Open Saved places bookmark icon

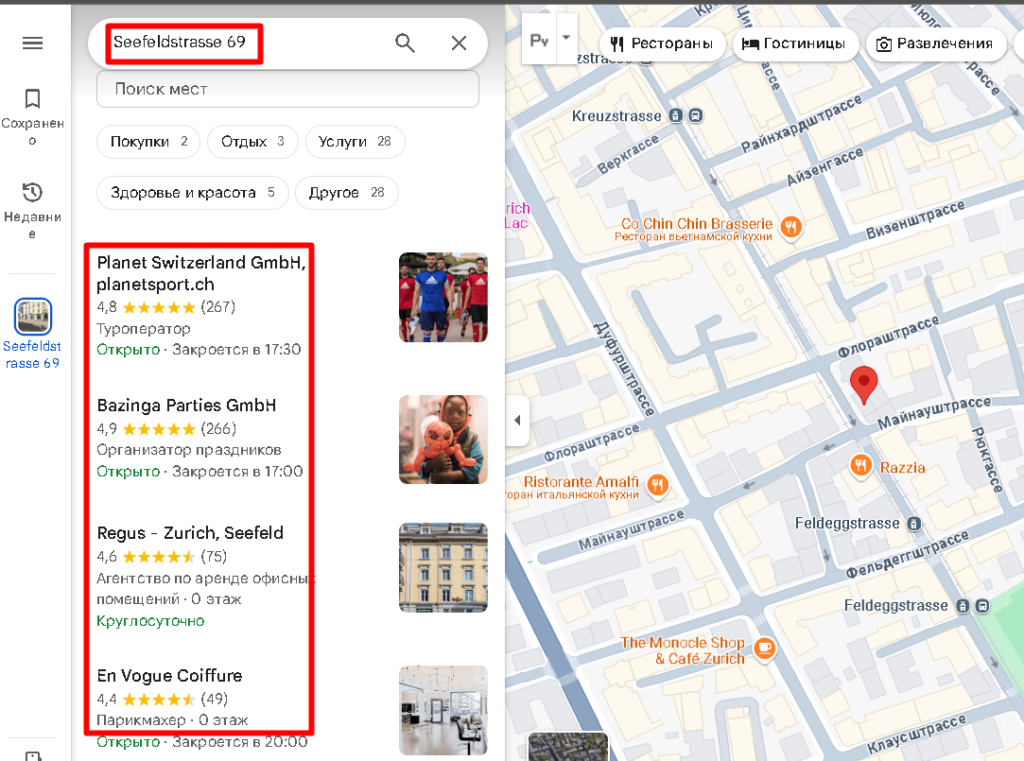point(32,99)
